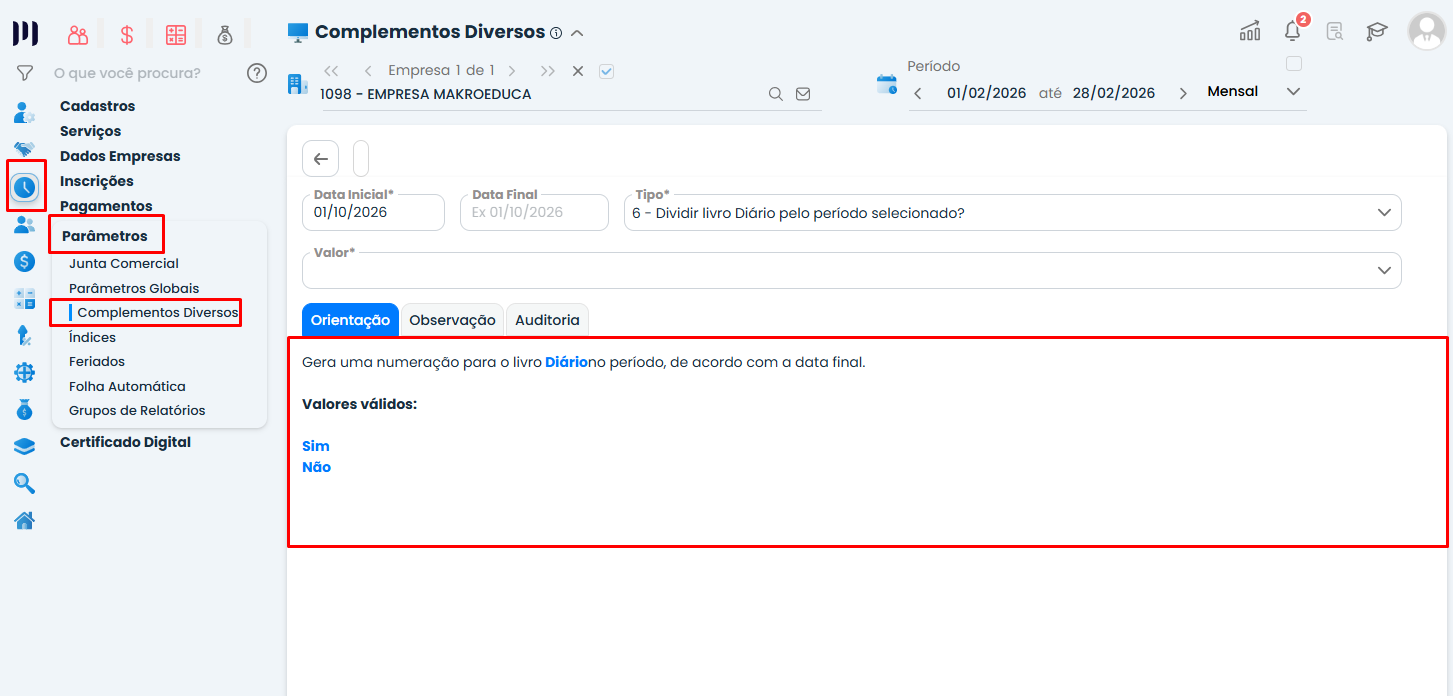Expand the Cadastros menu section

tap(97, 106)
